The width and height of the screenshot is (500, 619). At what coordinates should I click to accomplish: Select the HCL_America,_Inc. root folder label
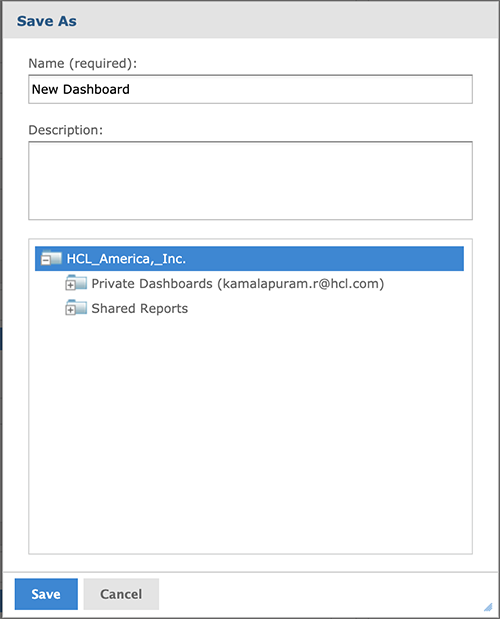(126, 259)
